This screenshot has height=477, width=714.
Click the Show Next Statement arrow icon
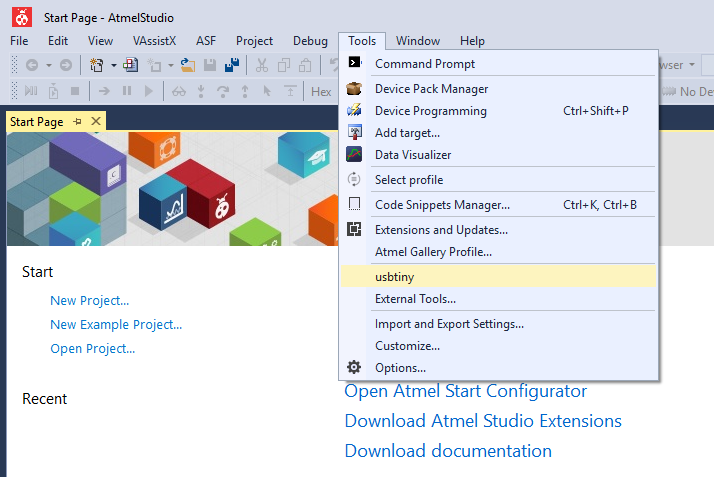click(104, 91)
